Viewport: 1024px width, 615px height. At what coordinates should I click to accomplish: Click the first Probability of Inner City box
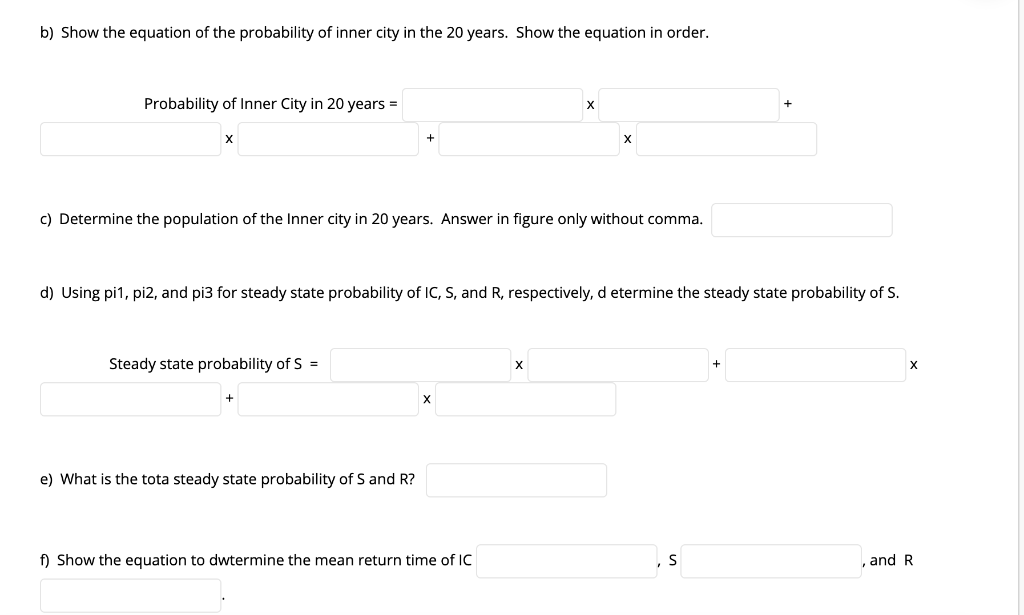point(492,104)
